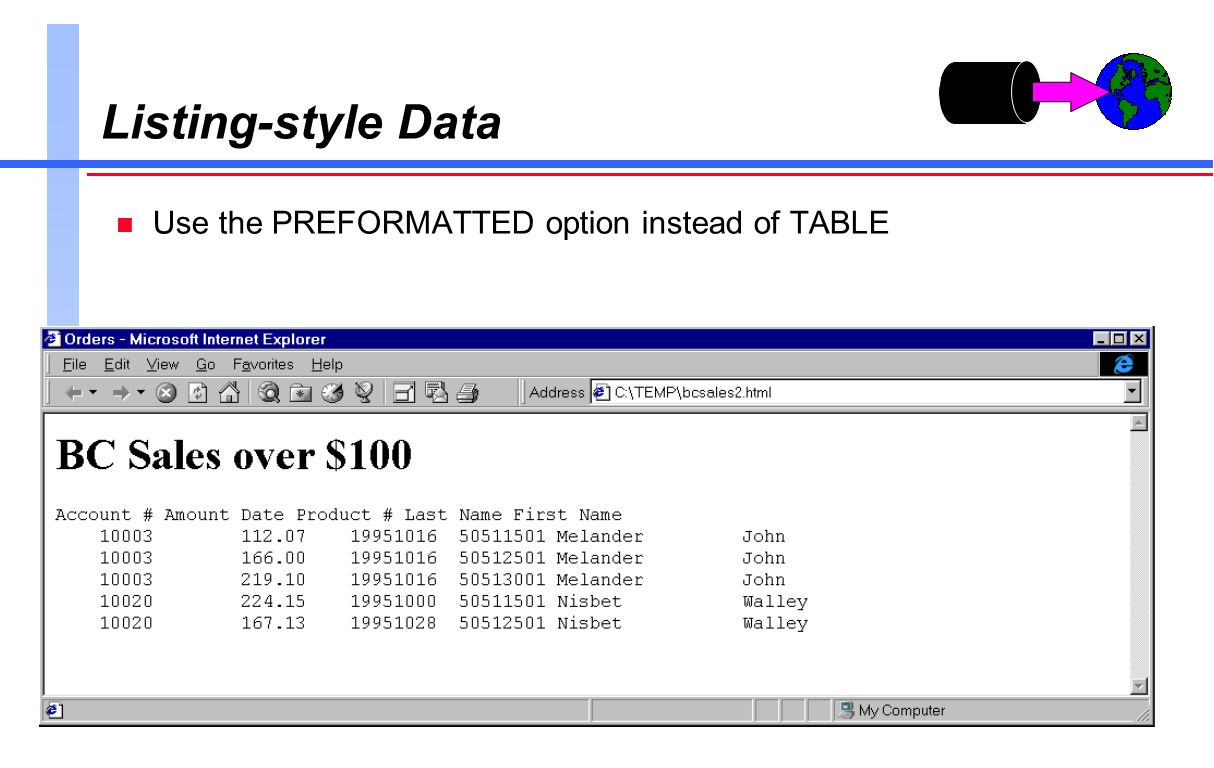Click the vertical scrollbar track
The width and height of the screenshot is (1214, 768).
[x=1138, y=554]
